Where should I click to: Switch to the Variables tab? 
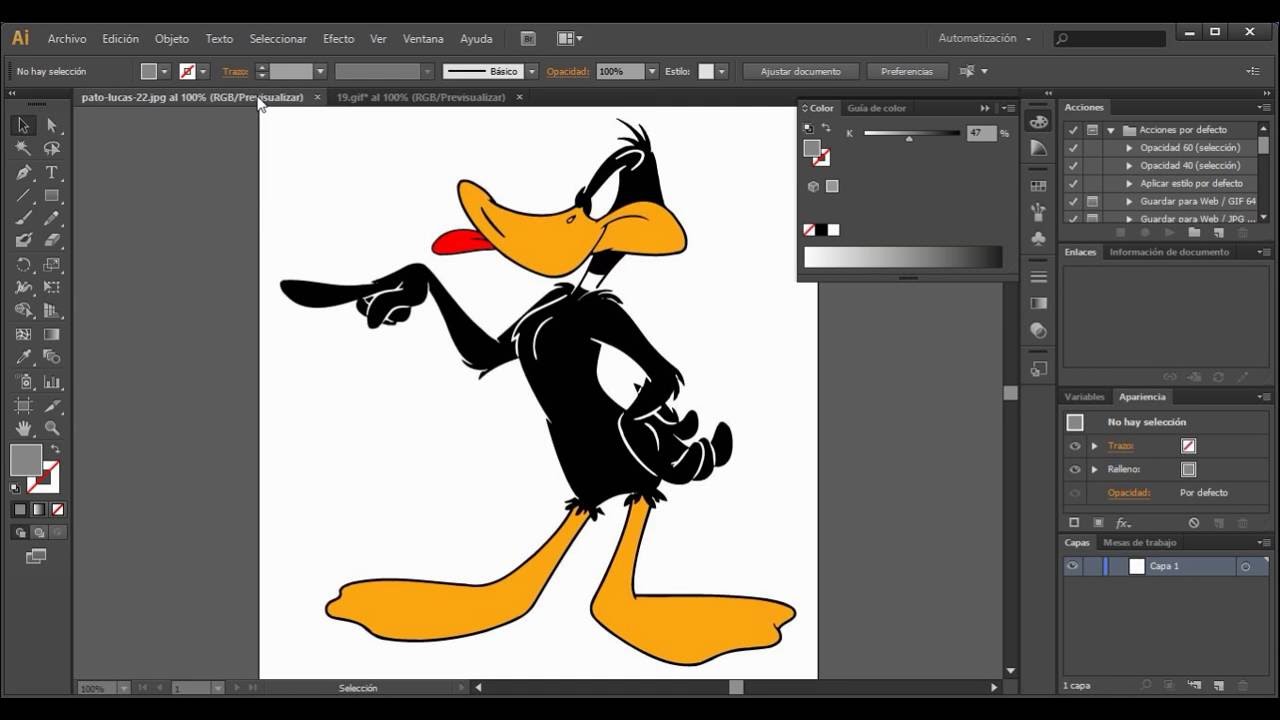[x=1084, y=397]
